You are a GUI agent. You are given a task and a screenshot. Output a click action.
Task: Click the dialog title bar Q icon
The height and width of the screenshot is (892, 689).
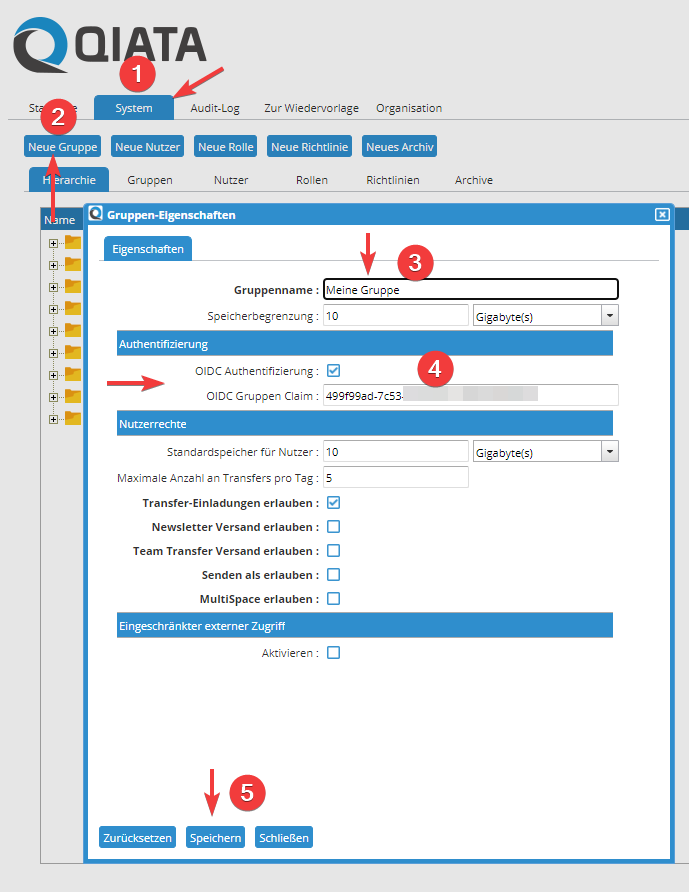[x=96, y=214]
